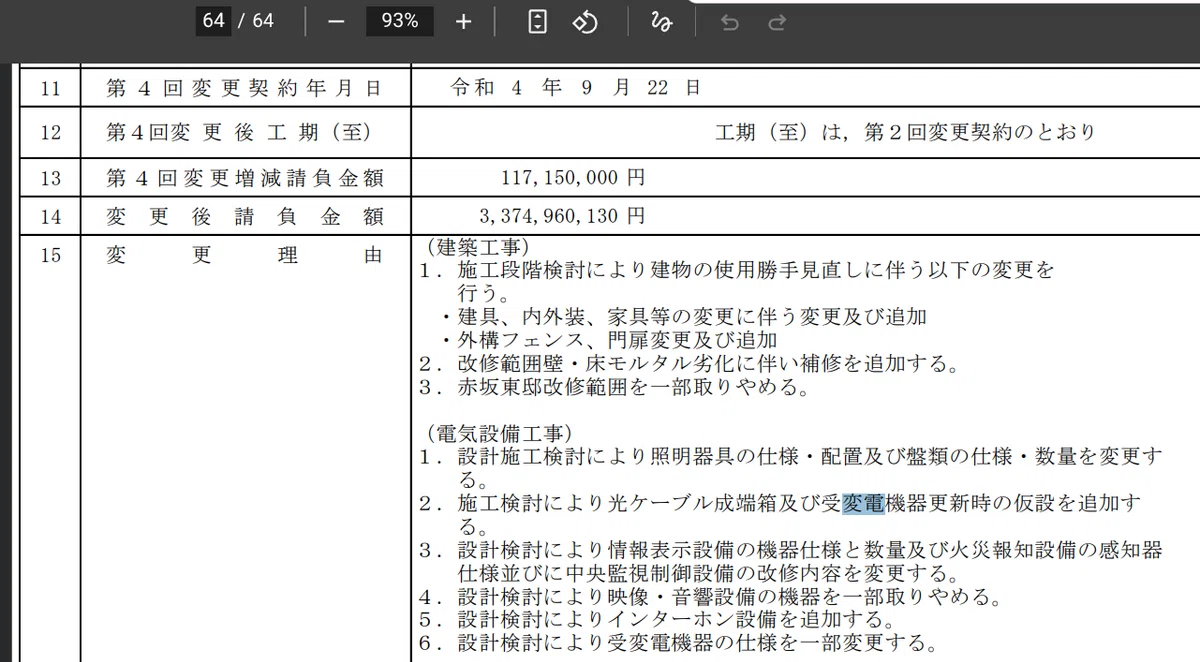
Task: Click the fit to page icon
Action: (x=538, y=21)
